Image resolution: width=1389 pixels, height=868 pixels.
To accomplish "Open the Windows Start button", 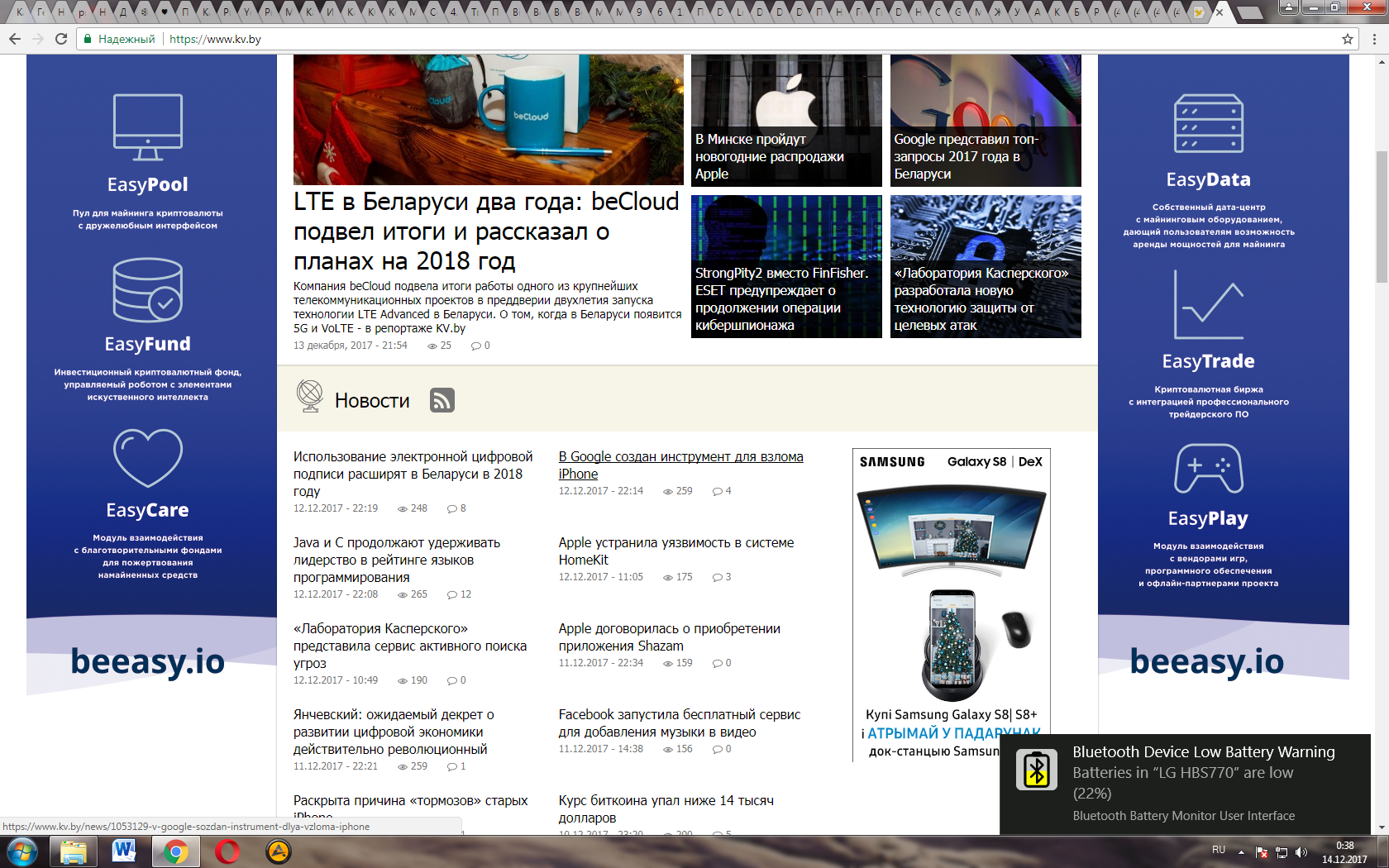I will point(22,851).
